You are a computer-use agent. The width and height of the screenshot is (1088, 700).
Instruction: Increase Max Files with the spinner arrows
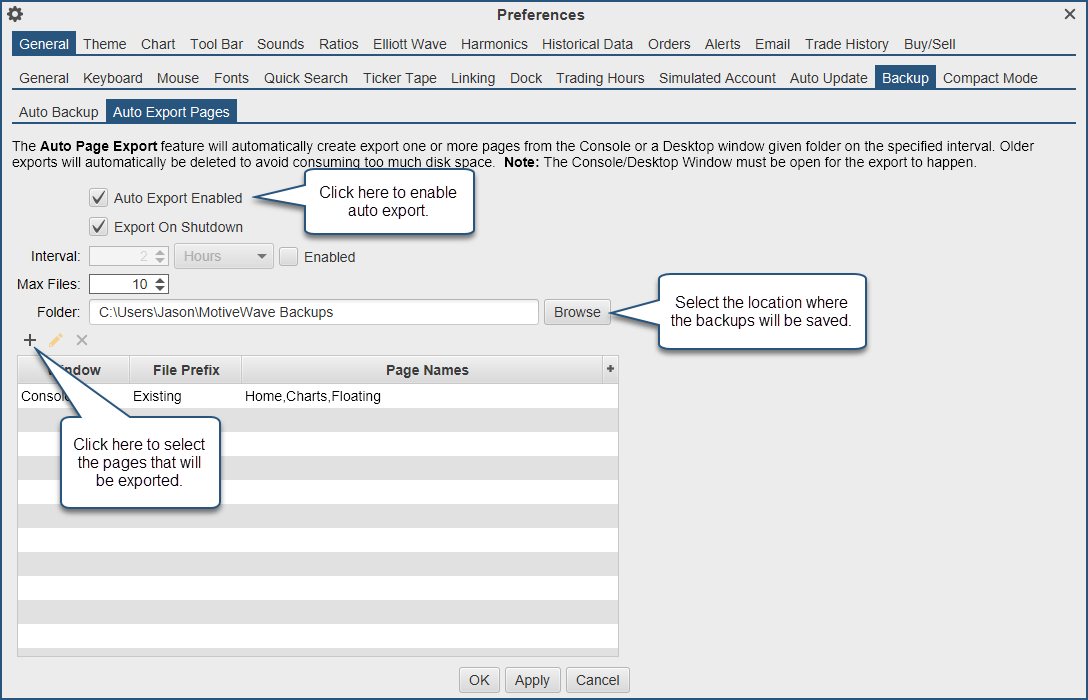click(x=161, y=280)
